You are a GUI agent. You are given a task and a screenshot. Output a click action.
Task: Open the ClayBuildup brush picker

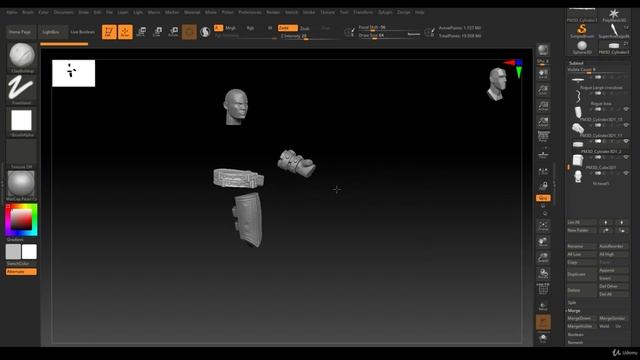(x=22, y=57)
